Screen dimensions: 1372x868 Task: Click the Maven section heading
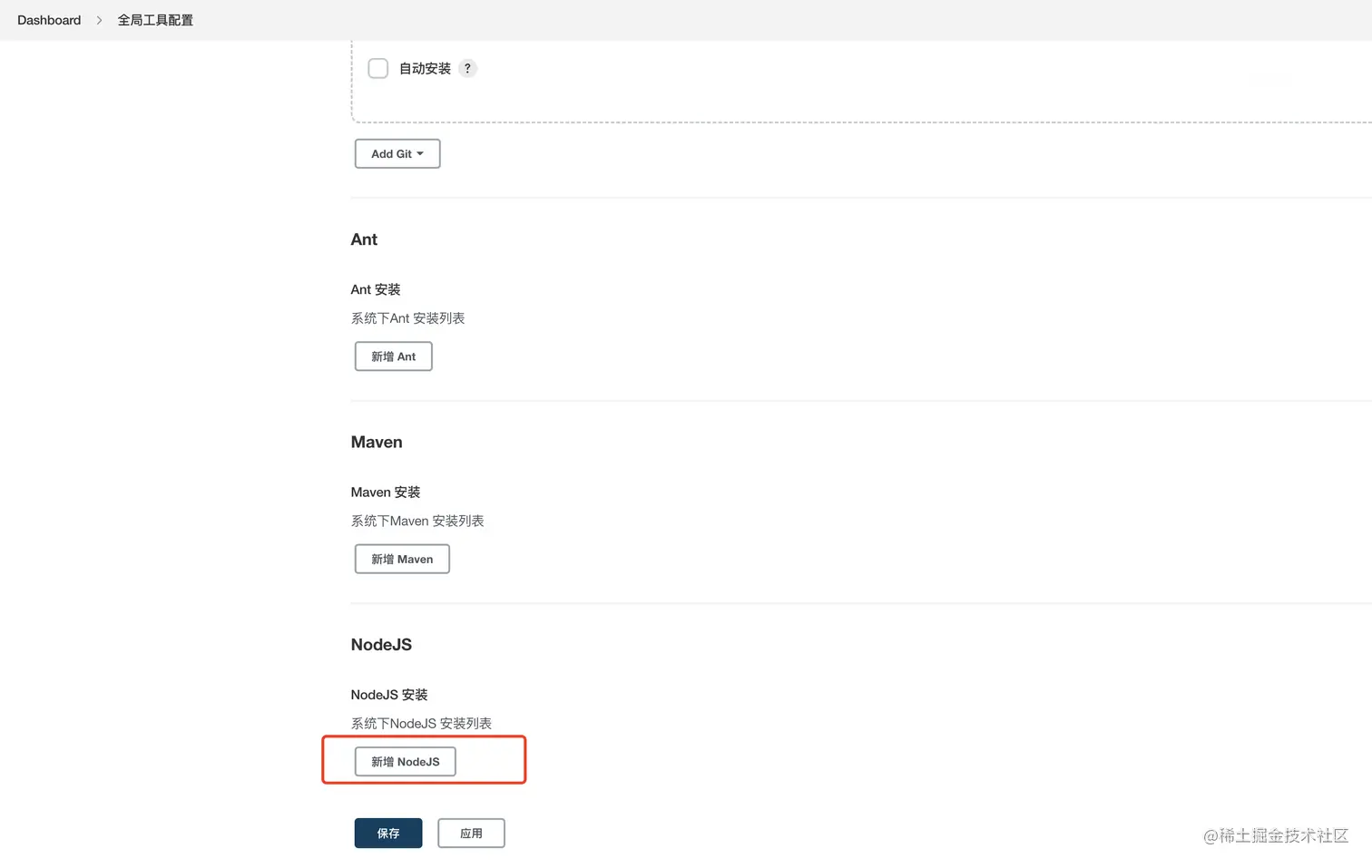click(377, 442)
